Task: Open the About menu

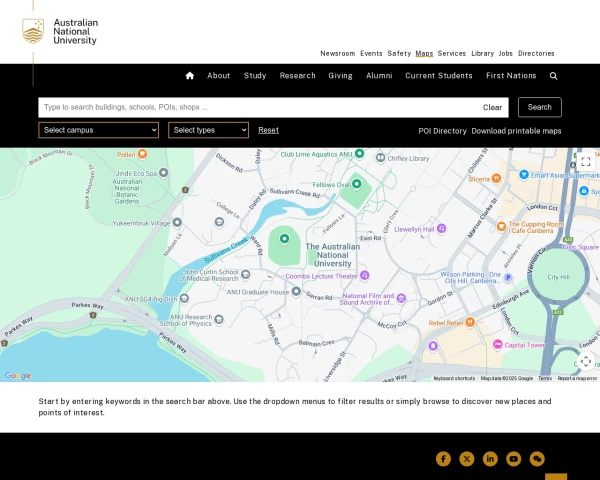Action: coord(218,76)
